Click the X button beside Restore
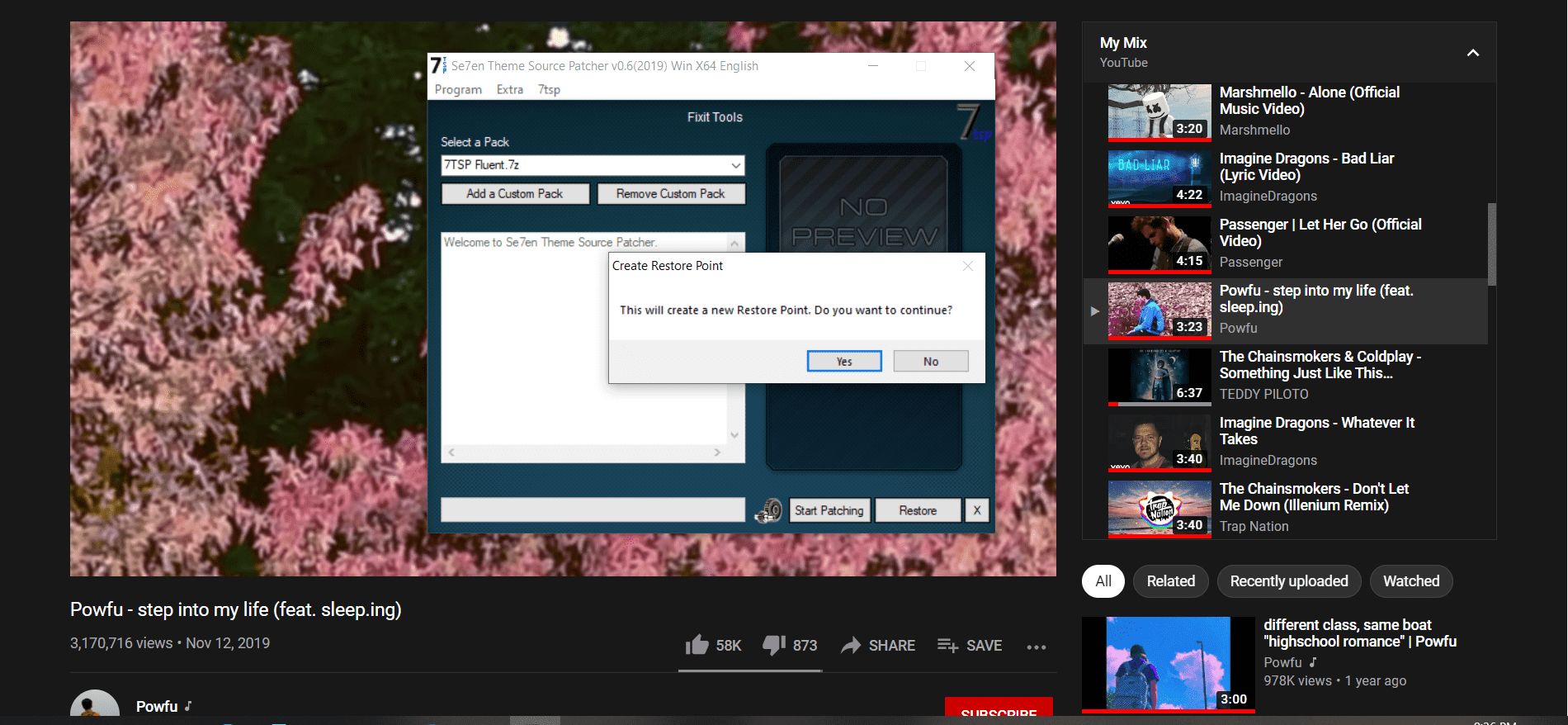This screenshot has width=1568, height=725. pos(977,511)
